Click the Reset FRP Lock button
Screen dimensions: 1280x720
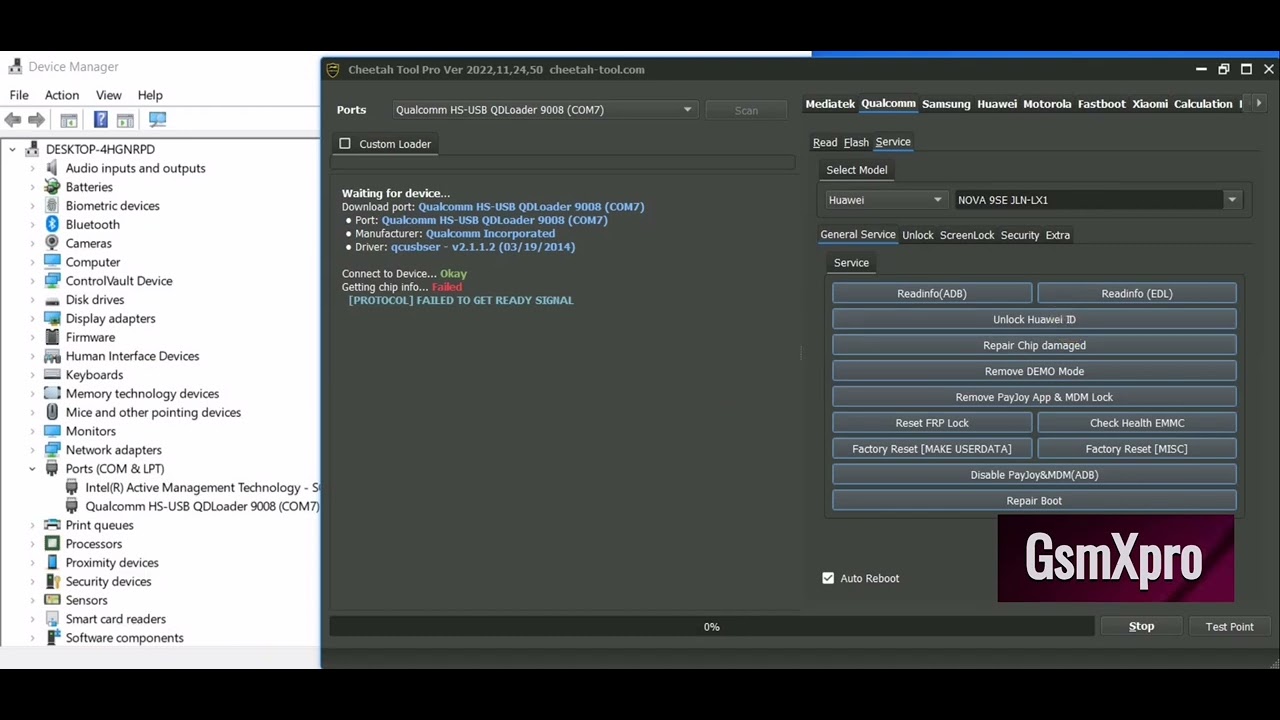point(932,423)
